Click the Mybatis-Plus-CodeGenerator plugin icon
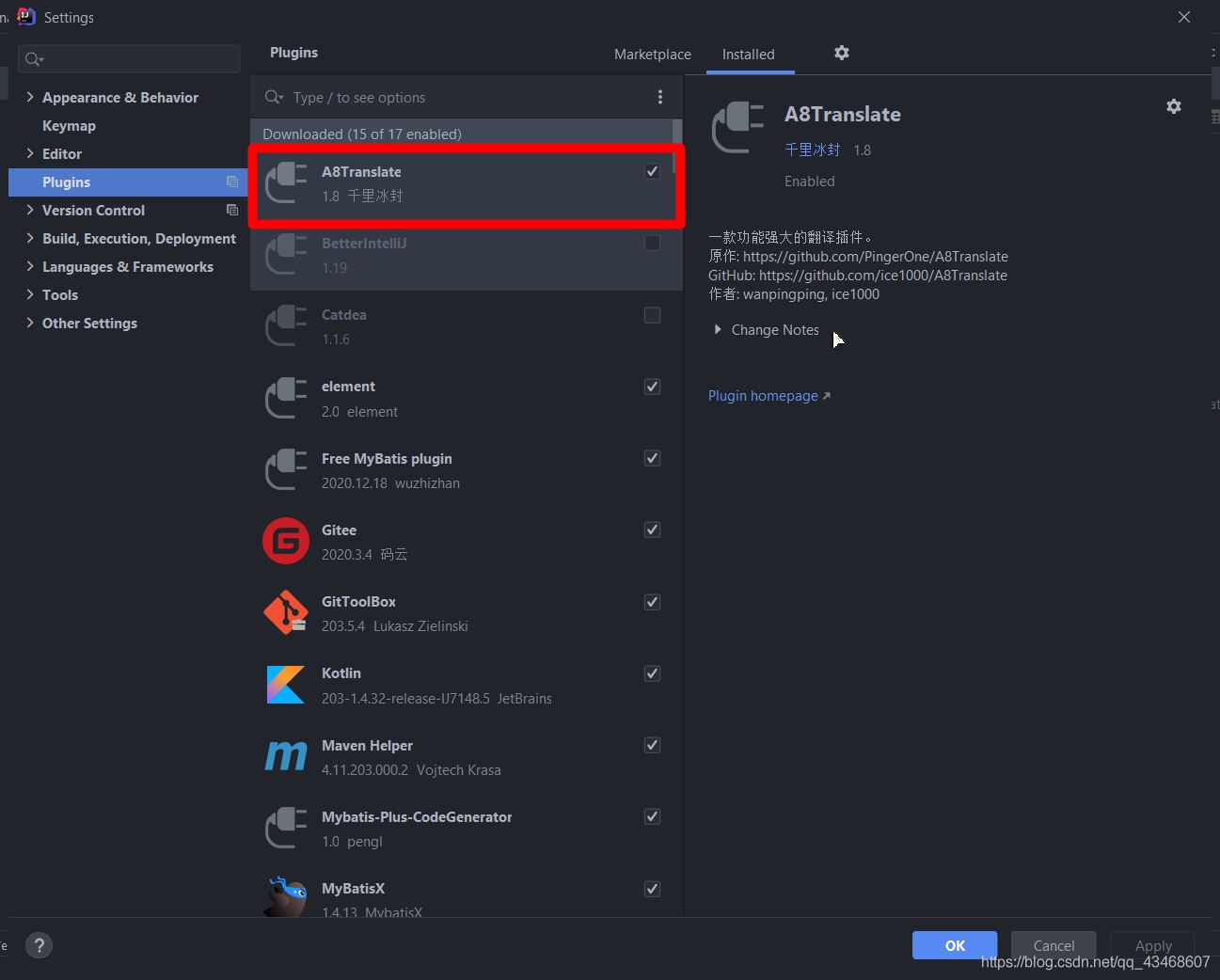Image resolution: width=1220 pixels, height=980 pixels. click(286, 829)
